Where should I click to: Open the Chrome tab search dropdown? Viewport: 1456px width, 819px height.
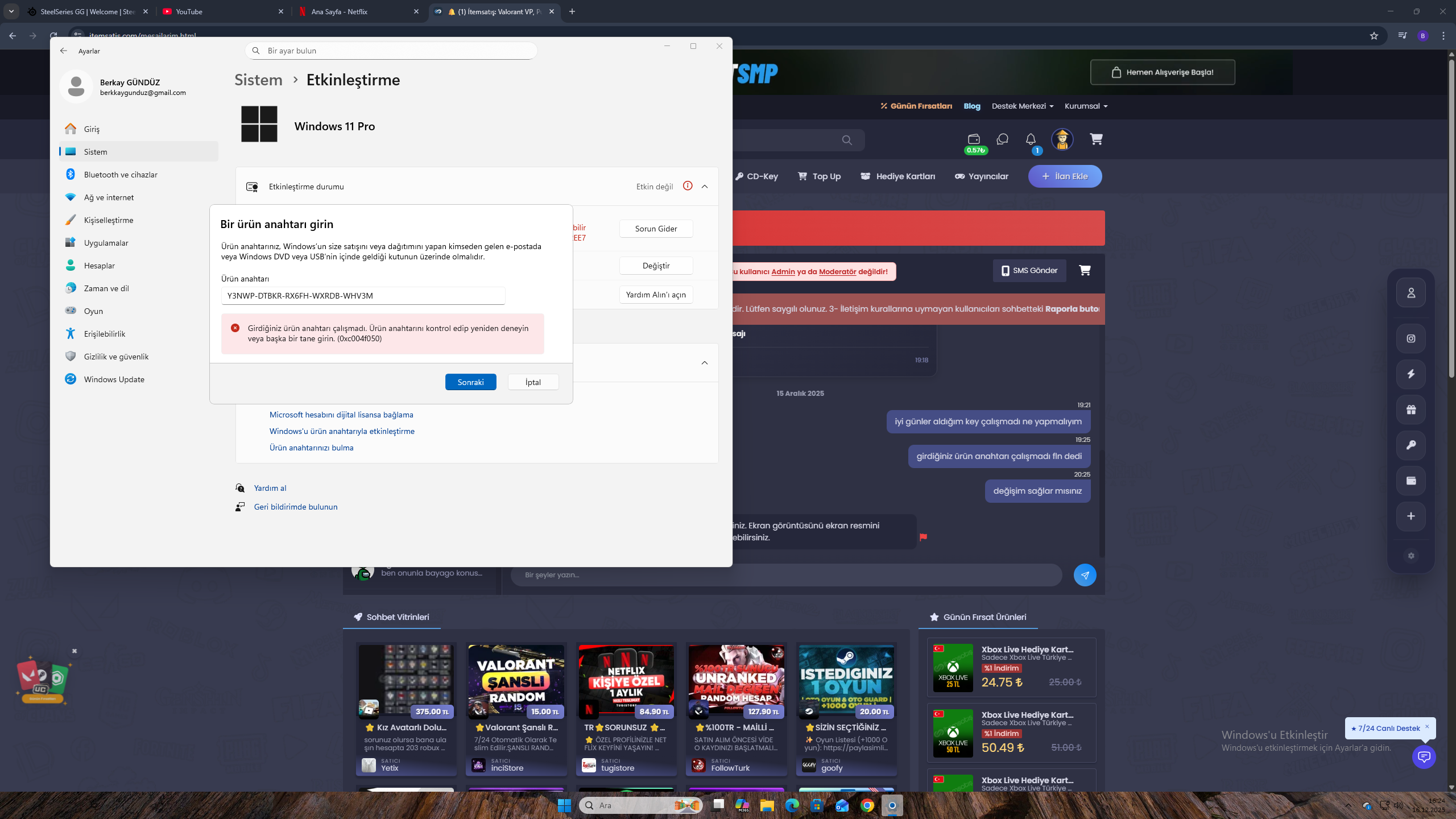point(11,11)
